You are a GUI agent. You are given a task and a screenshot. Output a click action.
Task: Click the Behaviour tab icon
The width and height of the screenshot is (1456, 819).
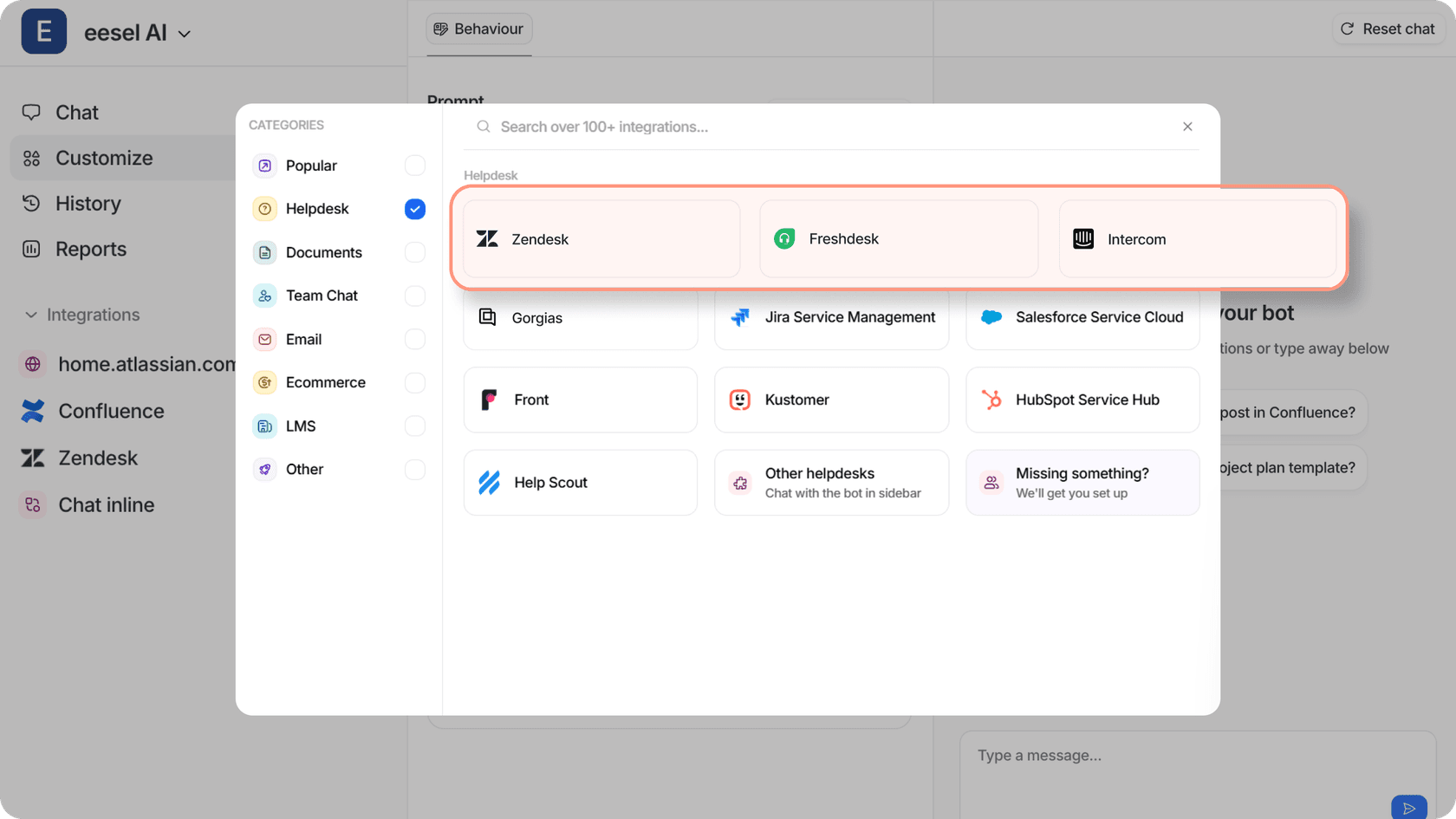click(x=441, y=29)
